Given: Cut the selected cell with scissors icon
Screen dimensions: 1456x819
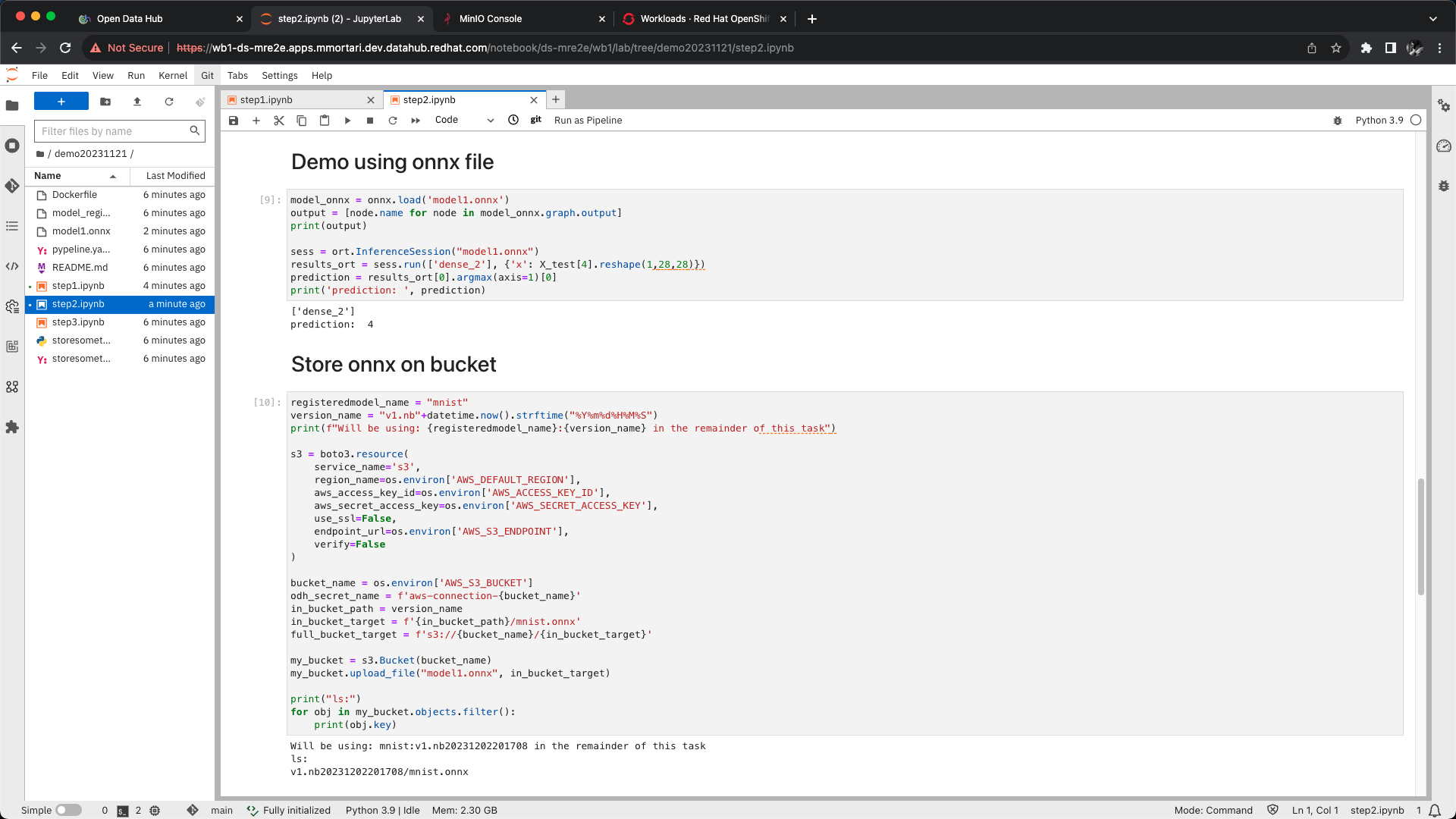Looking at the screenshot, I should [x=279, y=121].
